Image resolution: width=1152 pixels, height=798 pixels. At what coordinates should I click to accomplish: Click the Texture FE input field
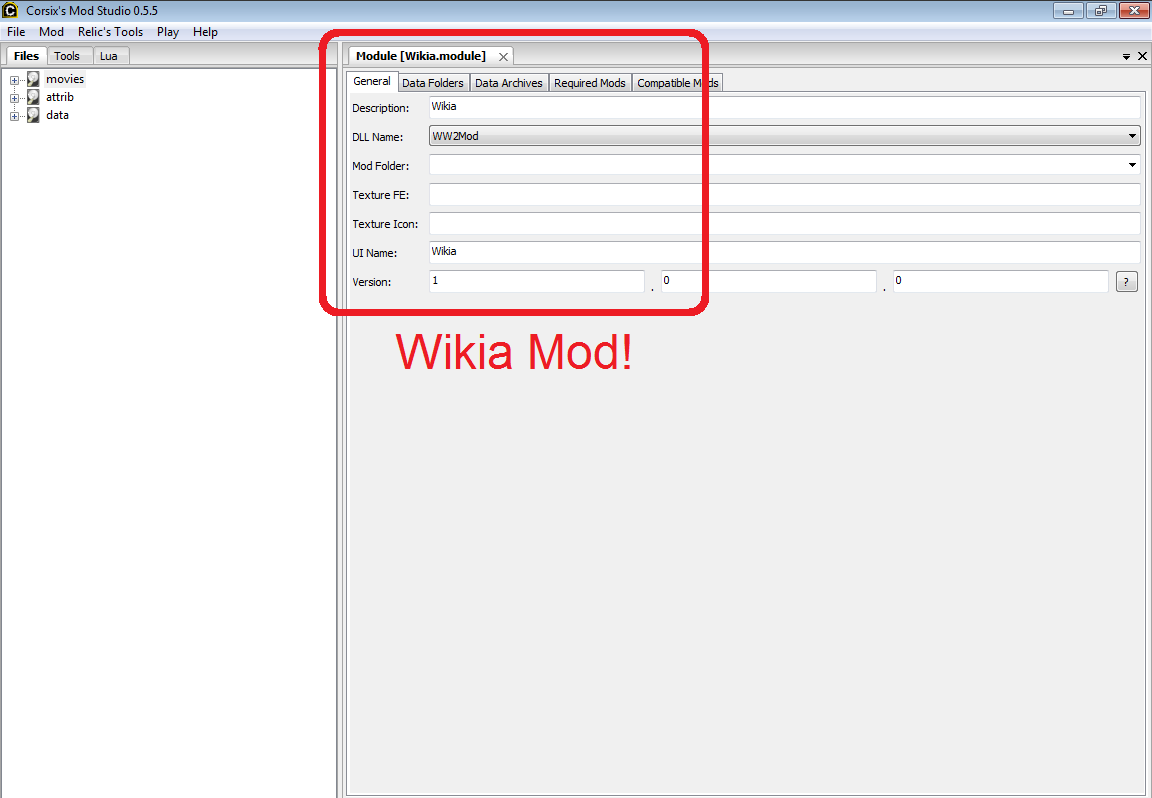(x=785, y=195)
